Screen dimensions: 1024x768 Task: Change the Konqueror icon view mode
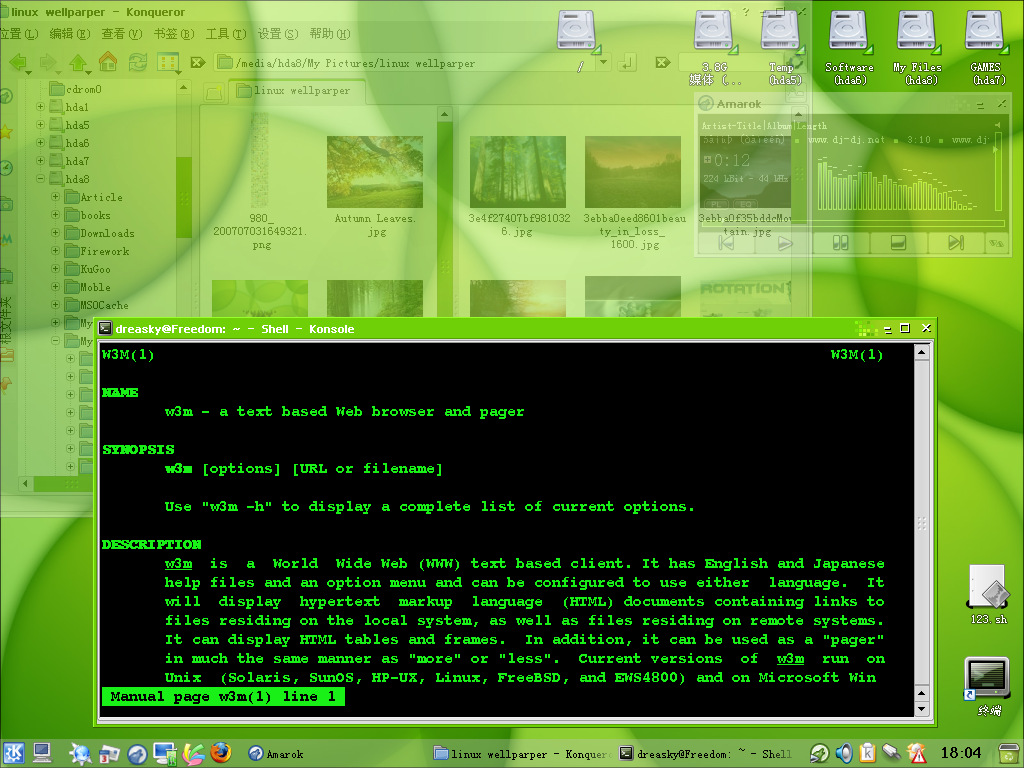[x=167, y=63]
